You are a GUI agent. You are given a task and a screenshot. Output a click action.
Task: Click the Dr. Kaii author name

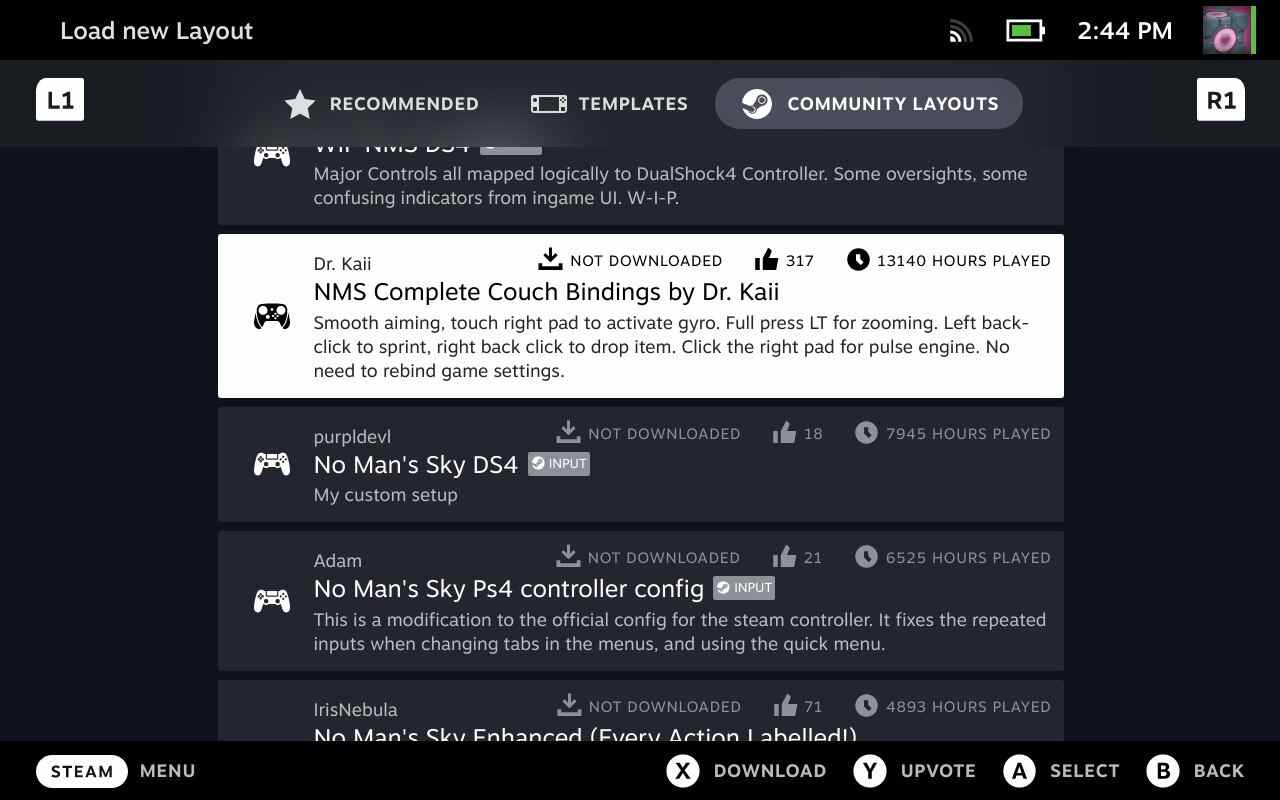343,264
